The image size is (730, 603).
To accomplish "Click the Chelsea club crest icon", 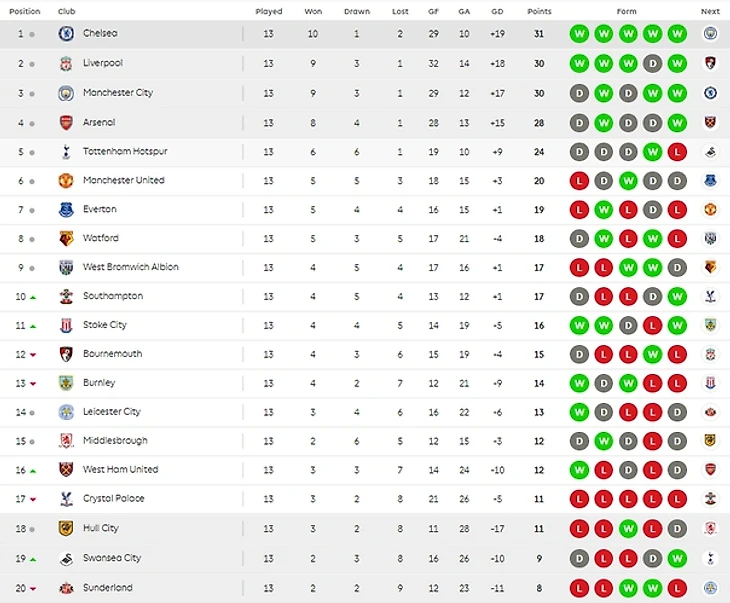I will point(66,34).
